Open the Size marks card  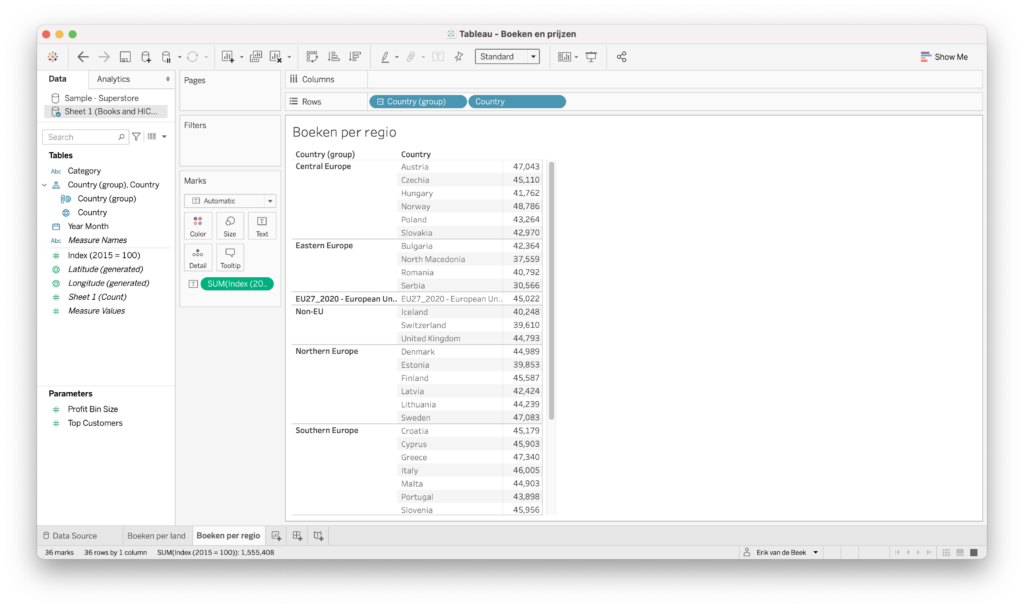pyautogui.click(x=230, y=226)
